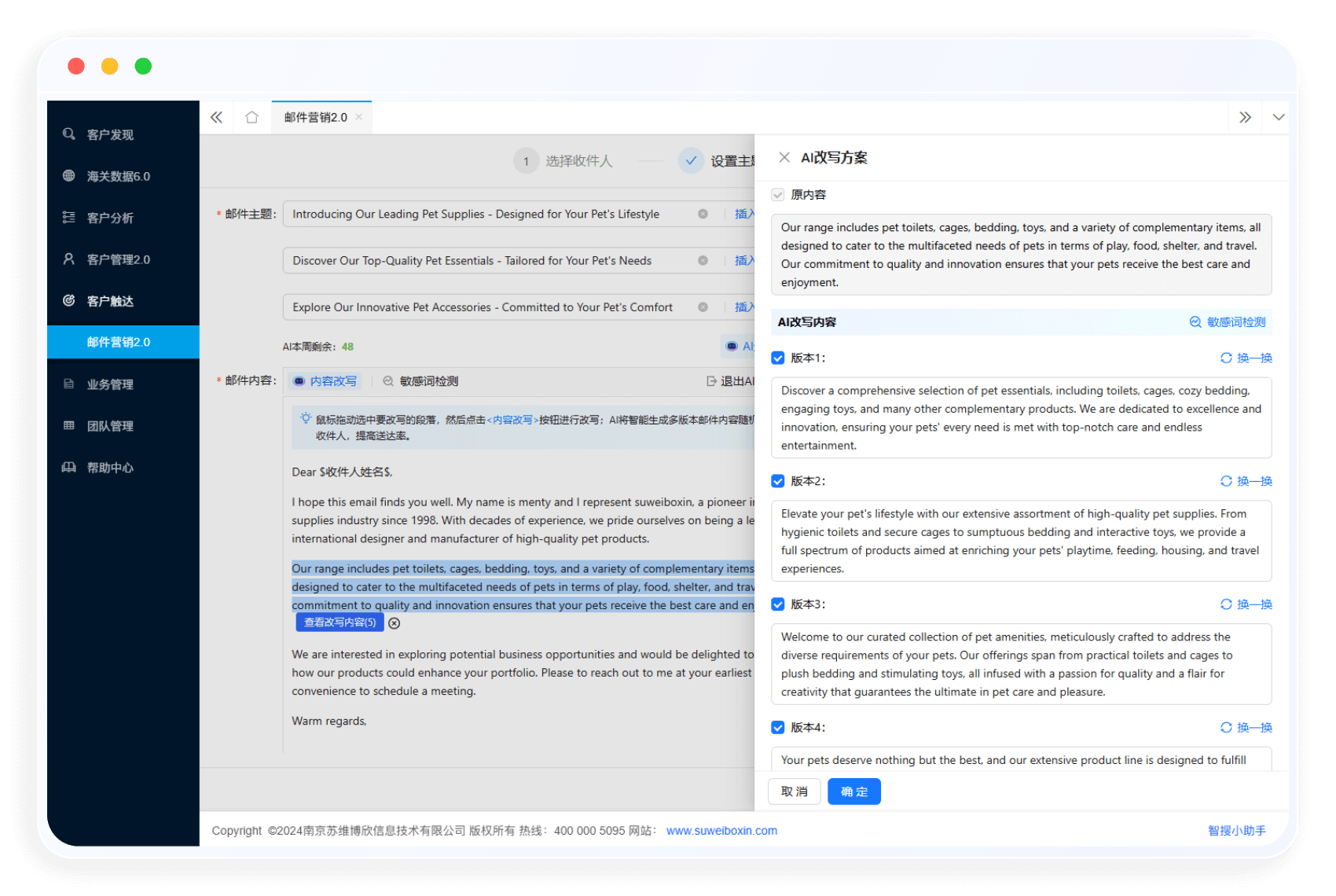The height and width of the screenshot is (896, 1336).
Task: Expand 客户触达 sidebar menu group
Action: click(x=110, y=301)
